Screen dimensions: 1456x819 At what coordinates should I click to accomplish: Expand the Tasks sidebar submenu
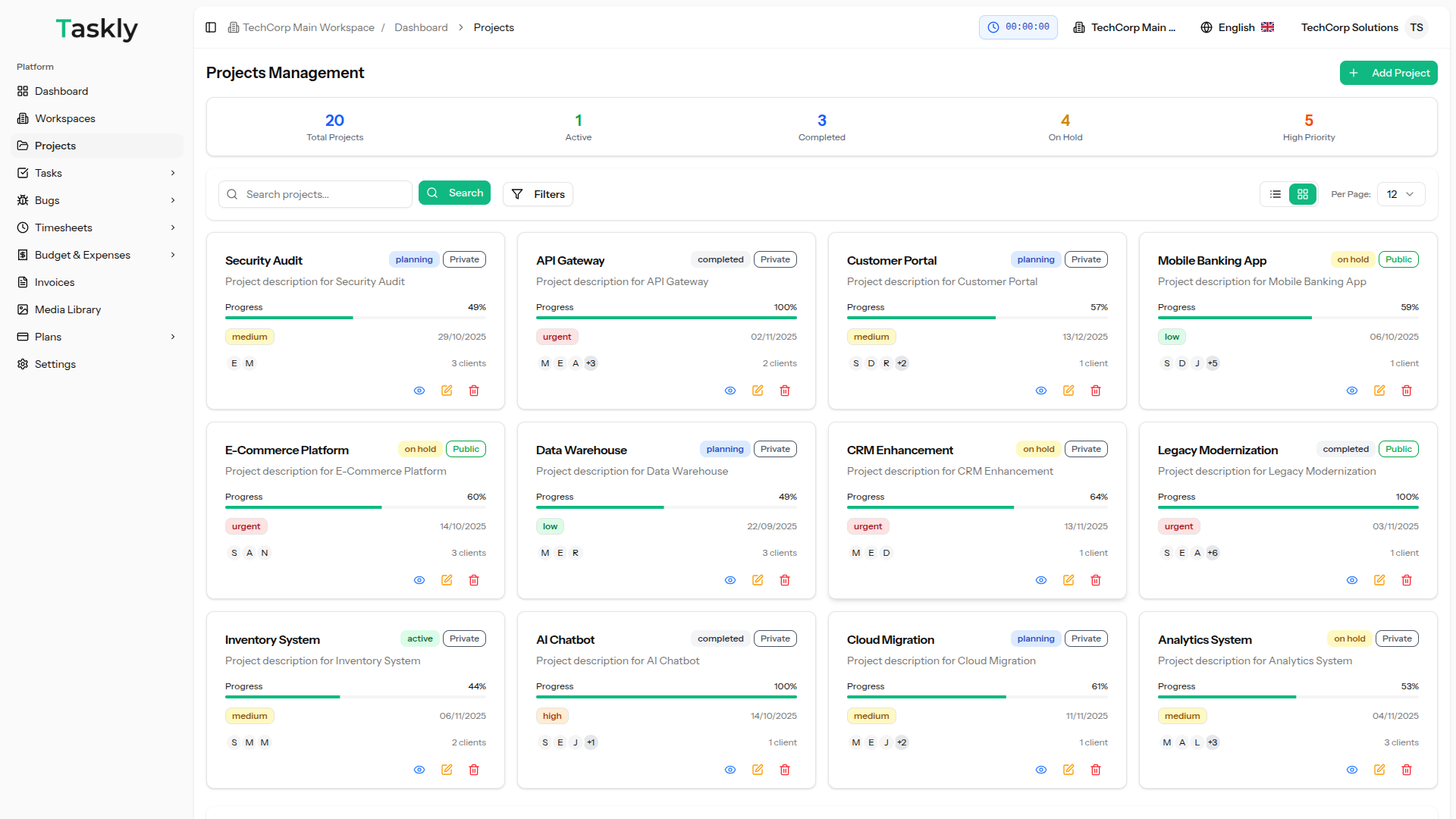coord(173,173)
